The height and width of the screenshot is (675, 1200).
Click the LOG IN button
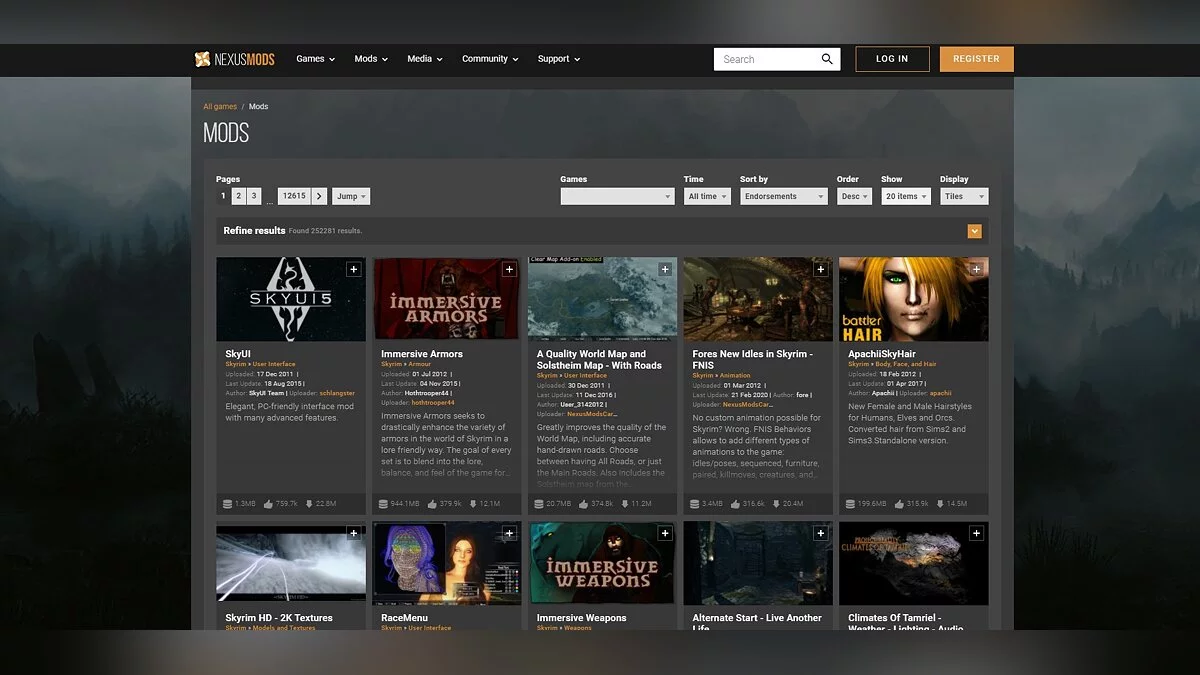pos(892,59)
